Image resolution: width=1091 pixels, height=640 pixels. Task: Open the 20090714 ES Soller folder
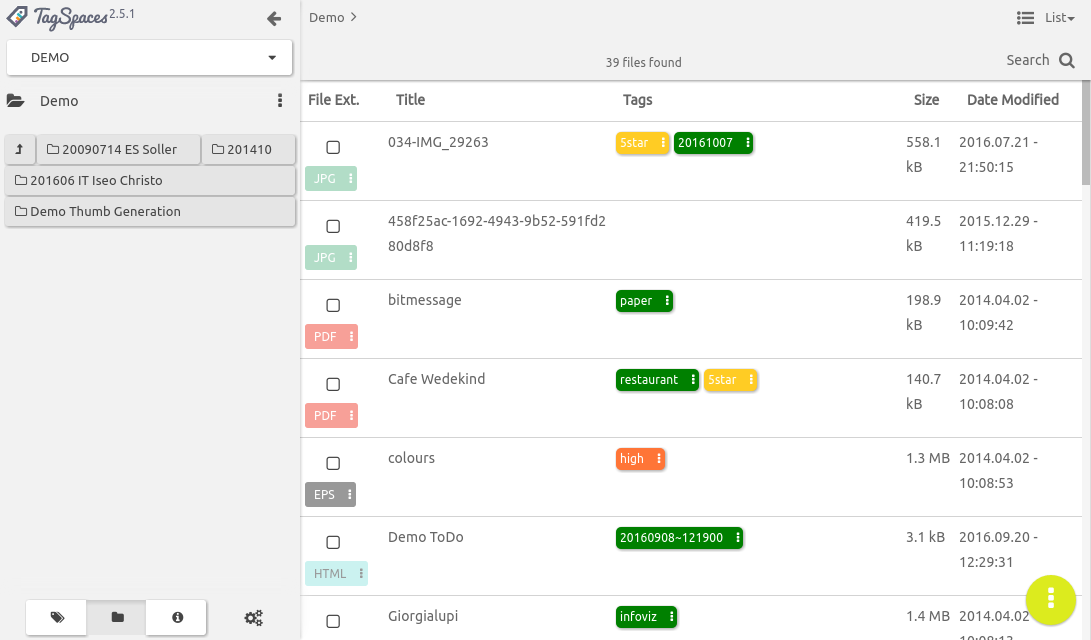pos(119,150)
